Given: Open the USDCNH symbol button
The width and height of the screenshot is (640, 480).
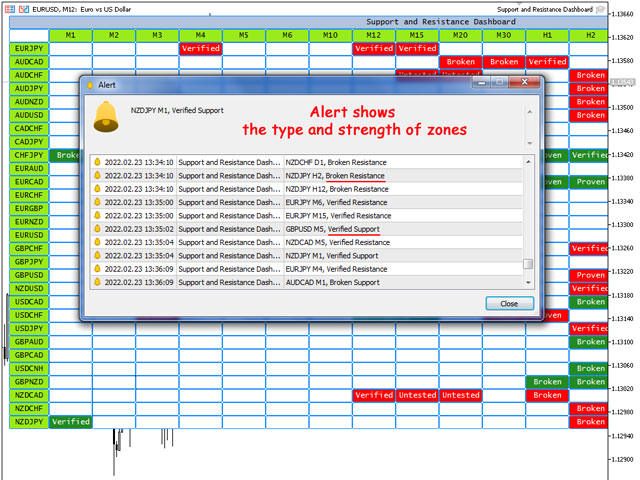Looking at the screenshot, I should 29,369.
